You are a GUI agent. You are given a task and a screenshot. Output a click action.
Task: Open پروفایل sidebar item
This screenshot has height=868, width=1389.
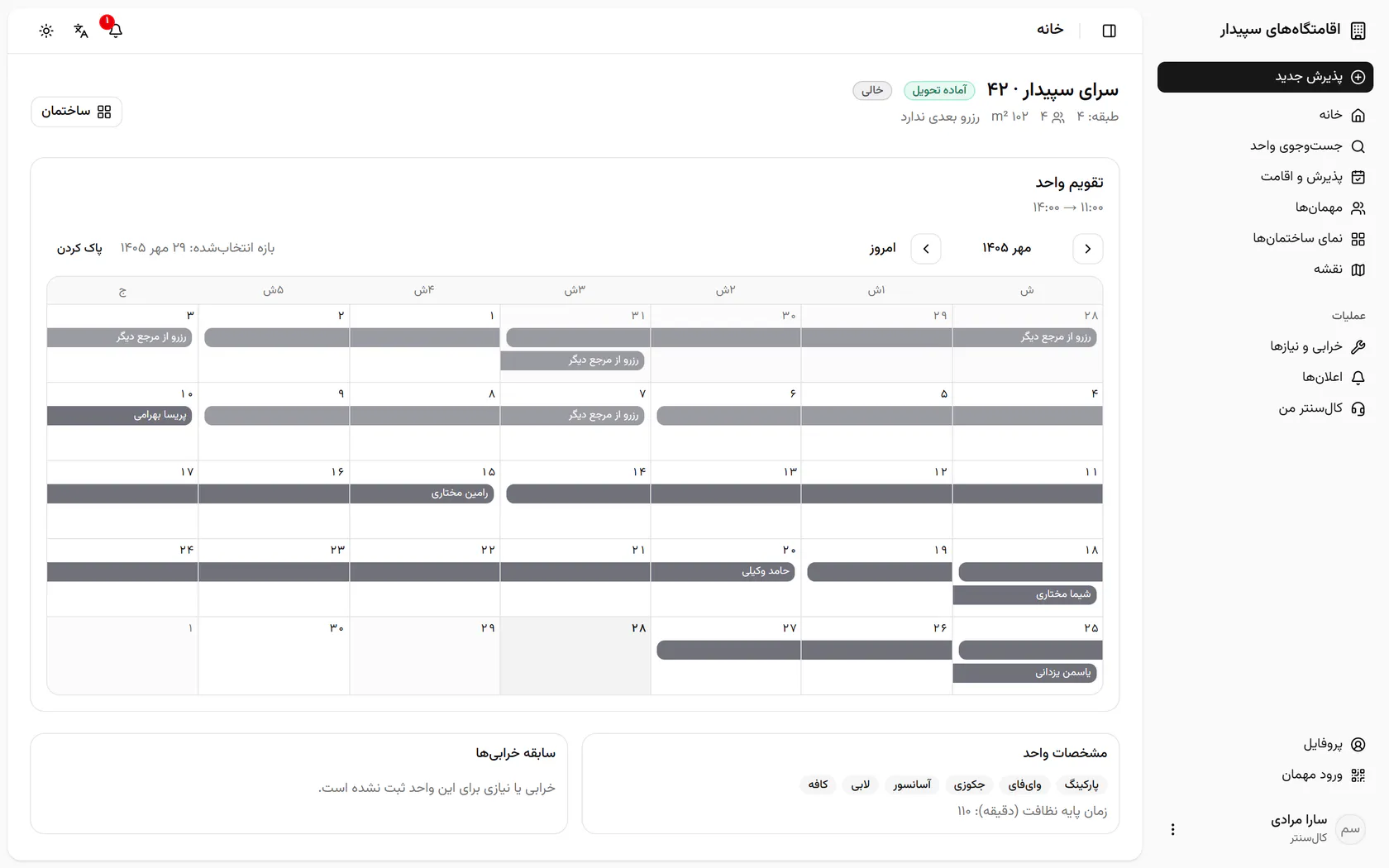pos(1265,744)
